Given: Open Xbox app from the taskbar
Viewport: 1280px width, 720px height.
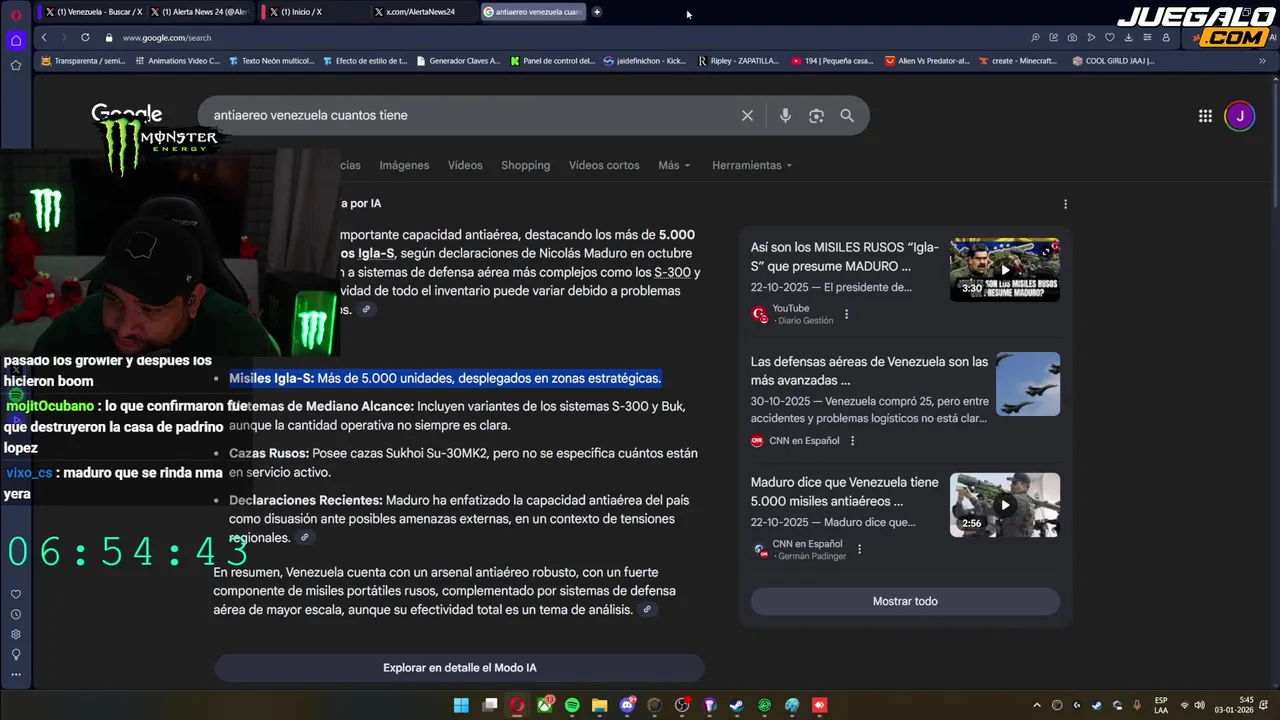Looking at the screenshot, I should coord(545,705).
